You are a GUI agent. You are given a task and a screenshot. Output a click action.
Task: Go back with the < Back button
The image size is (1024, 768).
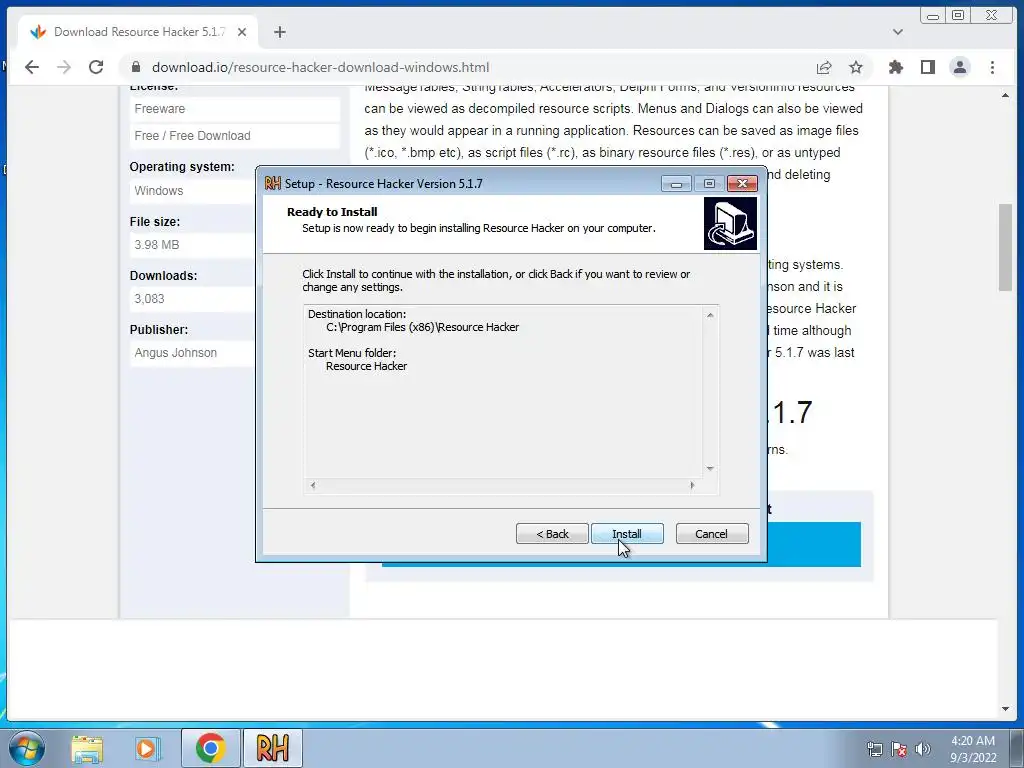tap(552, 534)
